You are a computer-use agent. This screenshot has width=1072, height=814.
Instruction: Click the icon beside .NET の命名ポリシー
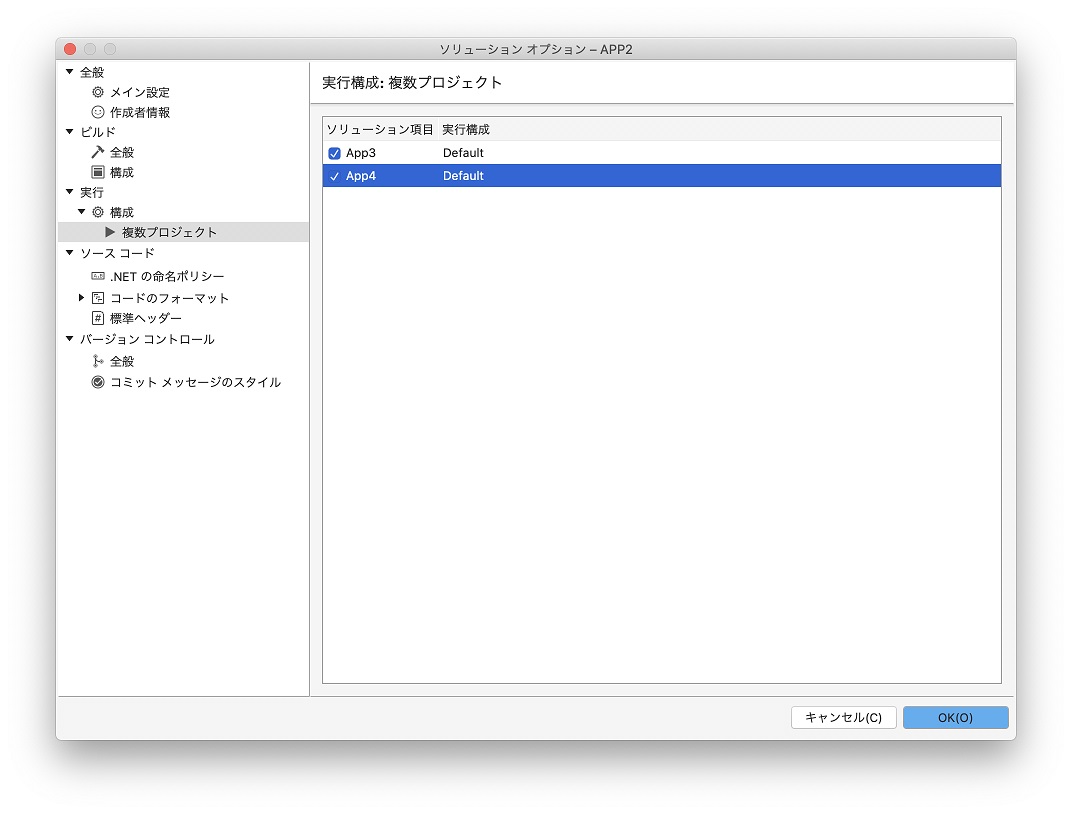[98, 276]
